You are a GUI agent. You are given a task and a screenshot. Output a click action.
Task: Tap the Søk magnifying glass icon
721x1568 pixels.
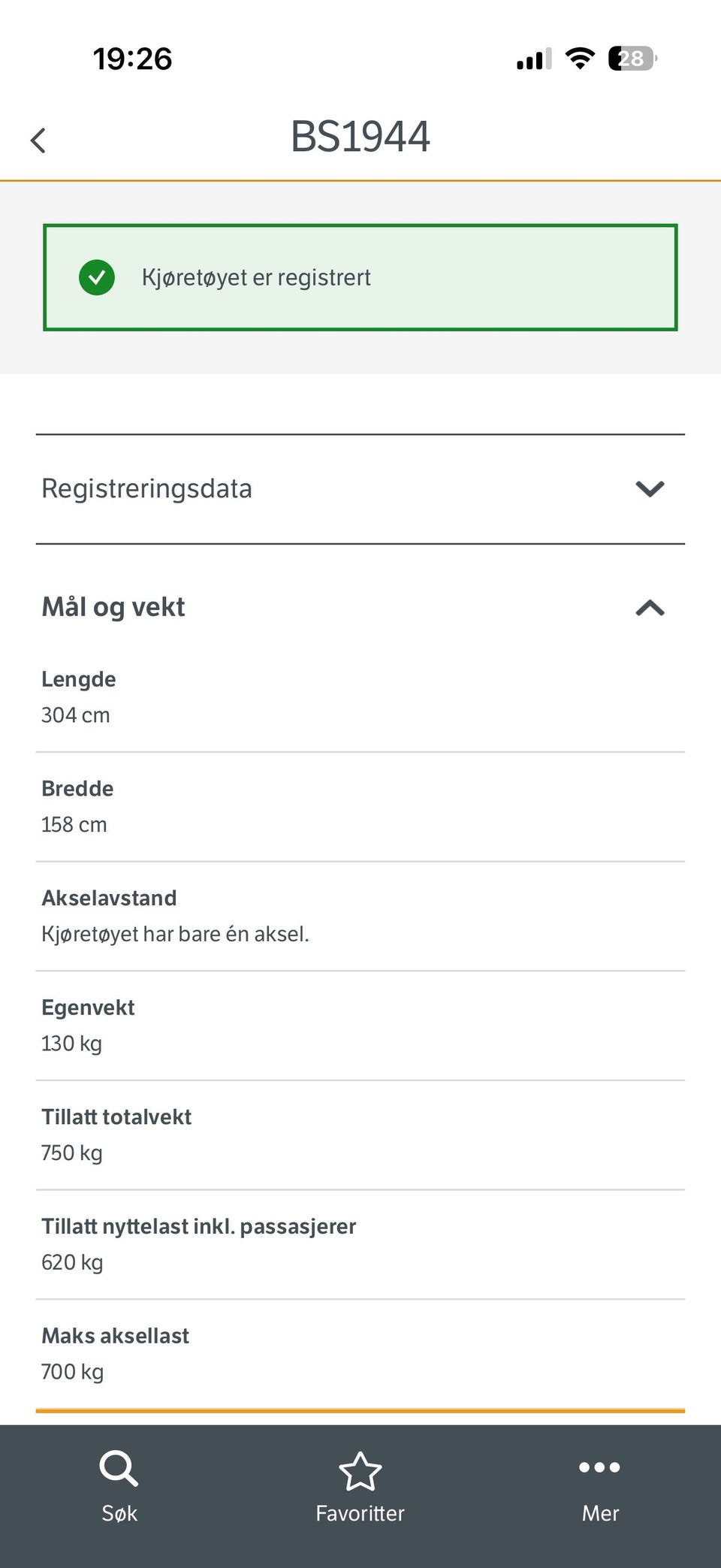point(119,1467)
